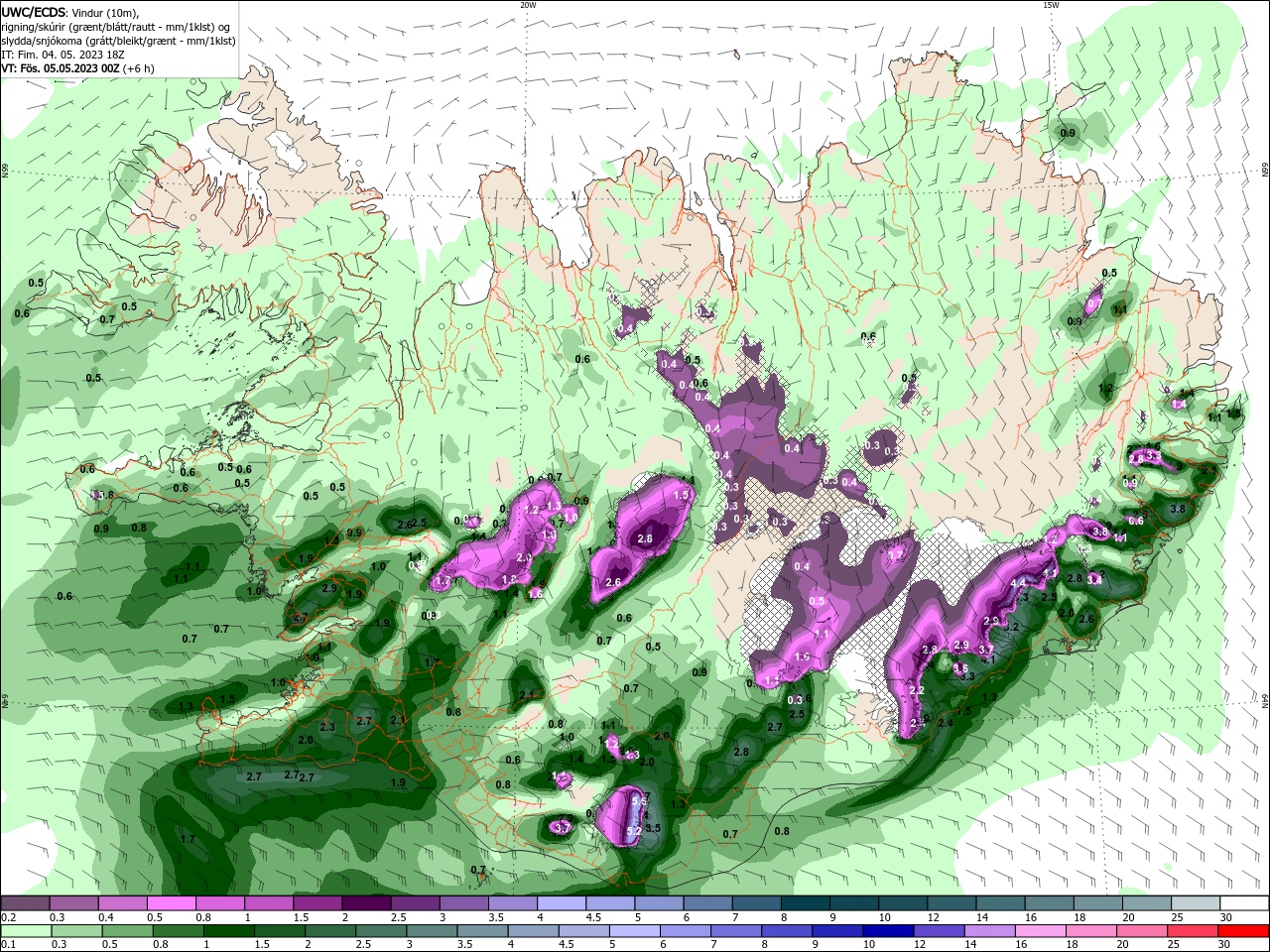
Task: Pick the dark green 1–1.5 swatch in the rain legend
Action: (x=229, y=931)
